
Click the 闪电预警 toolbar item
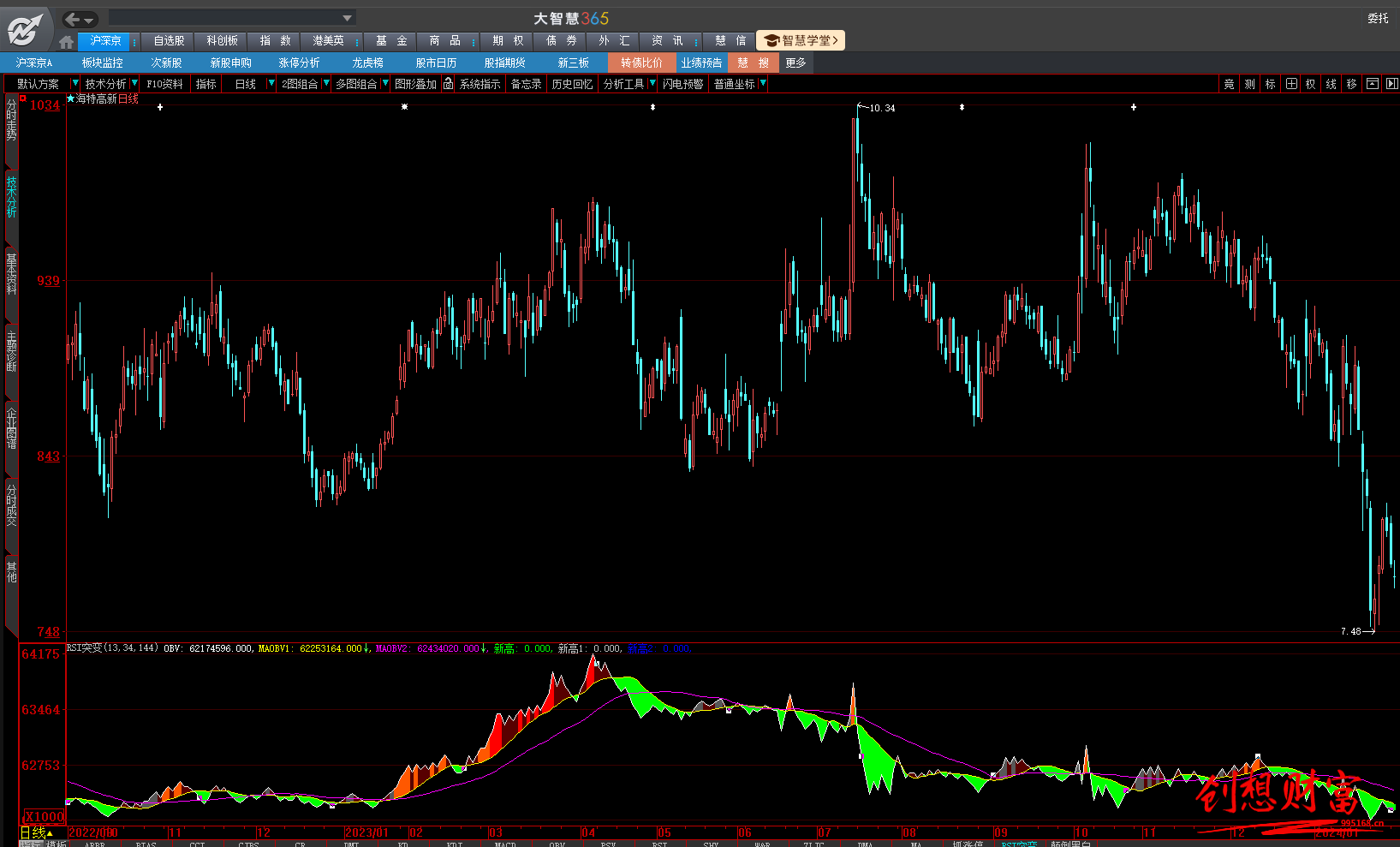point(682,84)
